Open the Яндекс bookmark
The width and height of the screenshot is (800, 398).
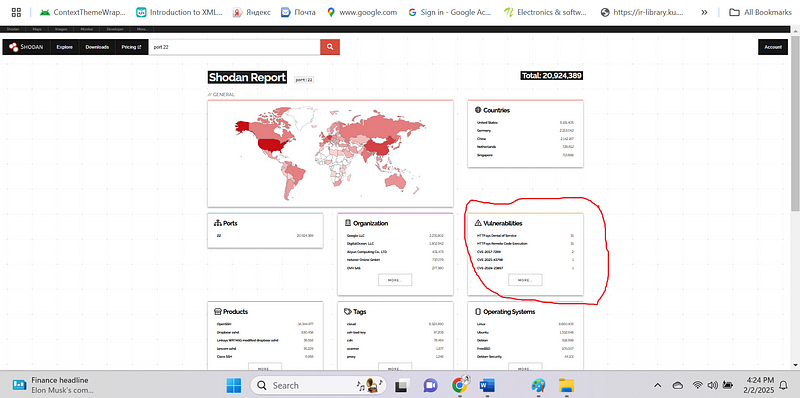251,12
